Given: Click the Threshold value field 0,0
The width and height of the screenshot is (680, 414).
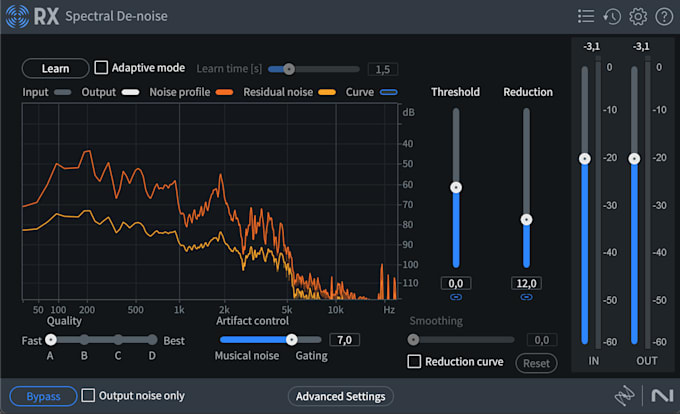Looking at the screenshot, I should (456, 284).
